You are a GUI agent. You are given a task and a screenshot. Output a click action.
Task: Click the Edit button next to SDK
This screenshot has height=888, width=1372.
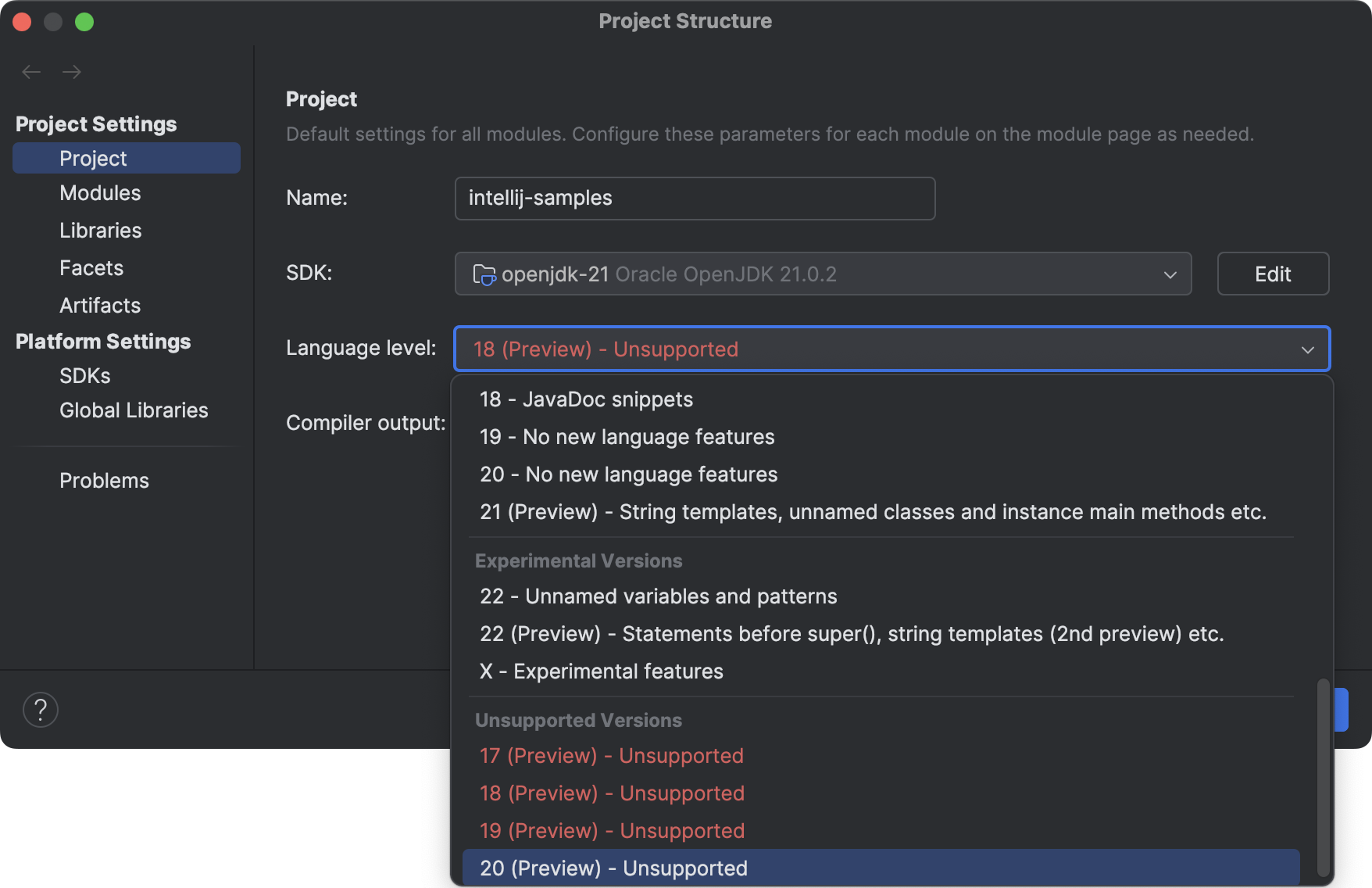[x=1272, y=274]
